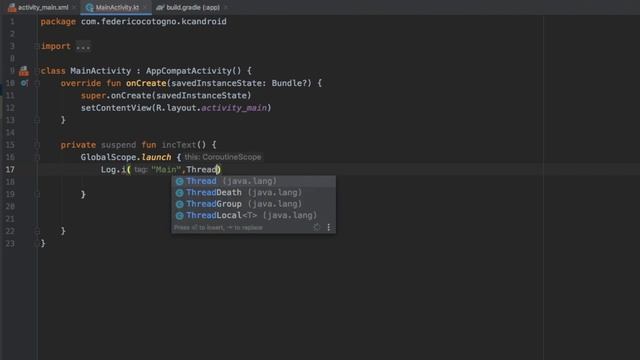
Task: Click the 'Press to insert' hint text
Action: coord(218,228)
